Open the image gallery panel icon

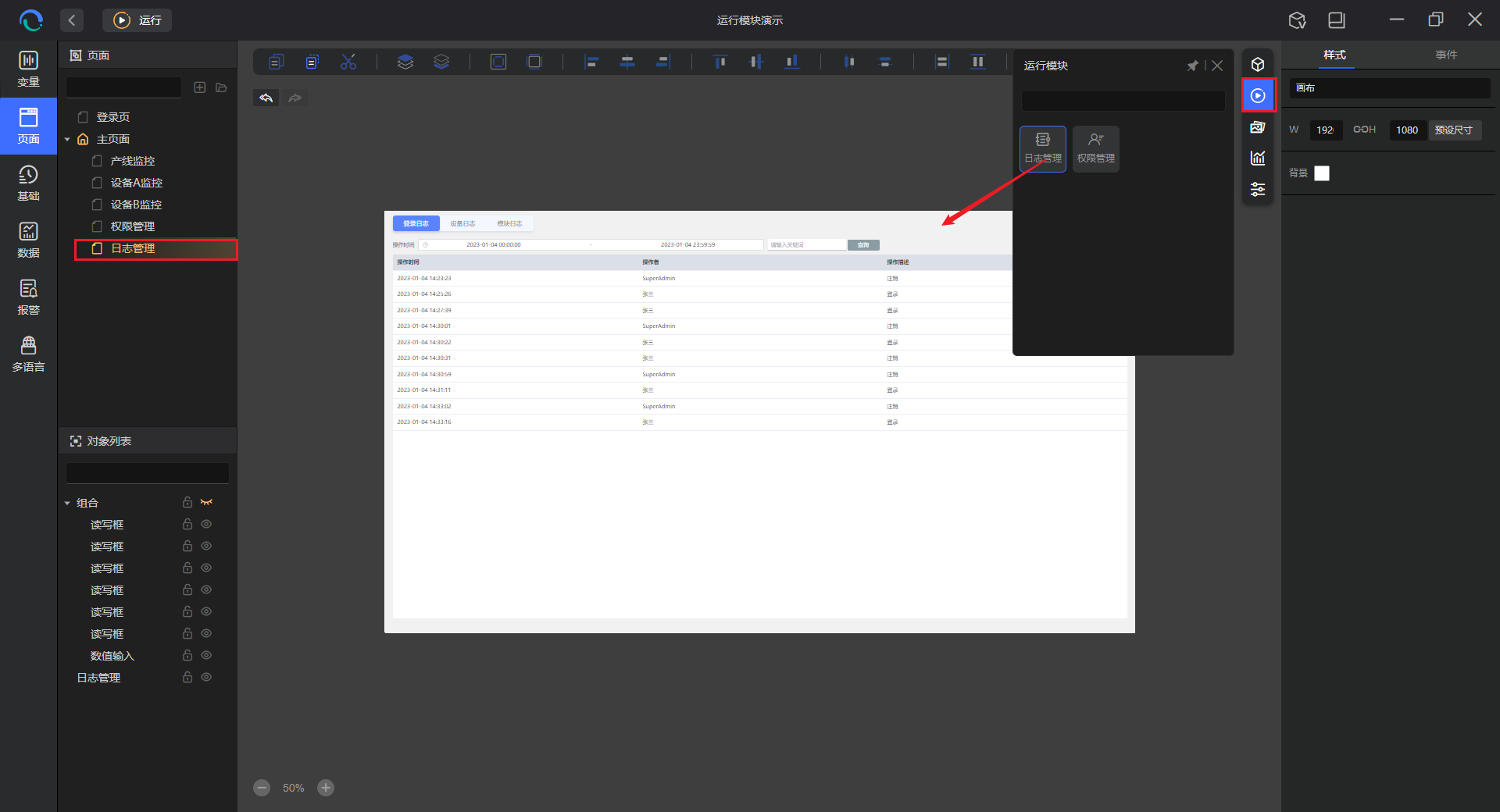pyautogui.click(x=1258, y=126)
